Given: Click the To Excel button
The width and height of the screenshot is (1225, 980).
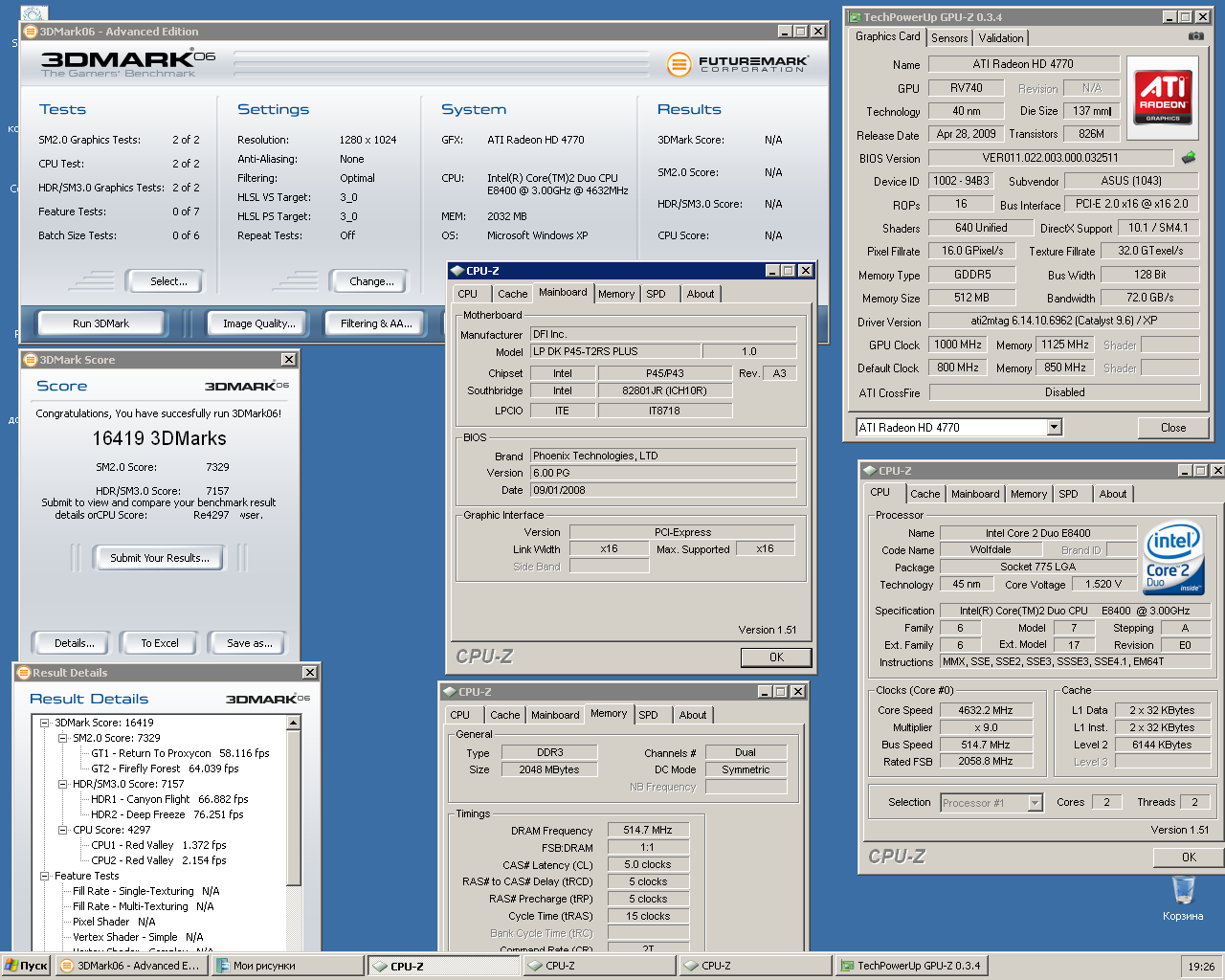Looking at the screenshot, I should (x=160, y=643).
